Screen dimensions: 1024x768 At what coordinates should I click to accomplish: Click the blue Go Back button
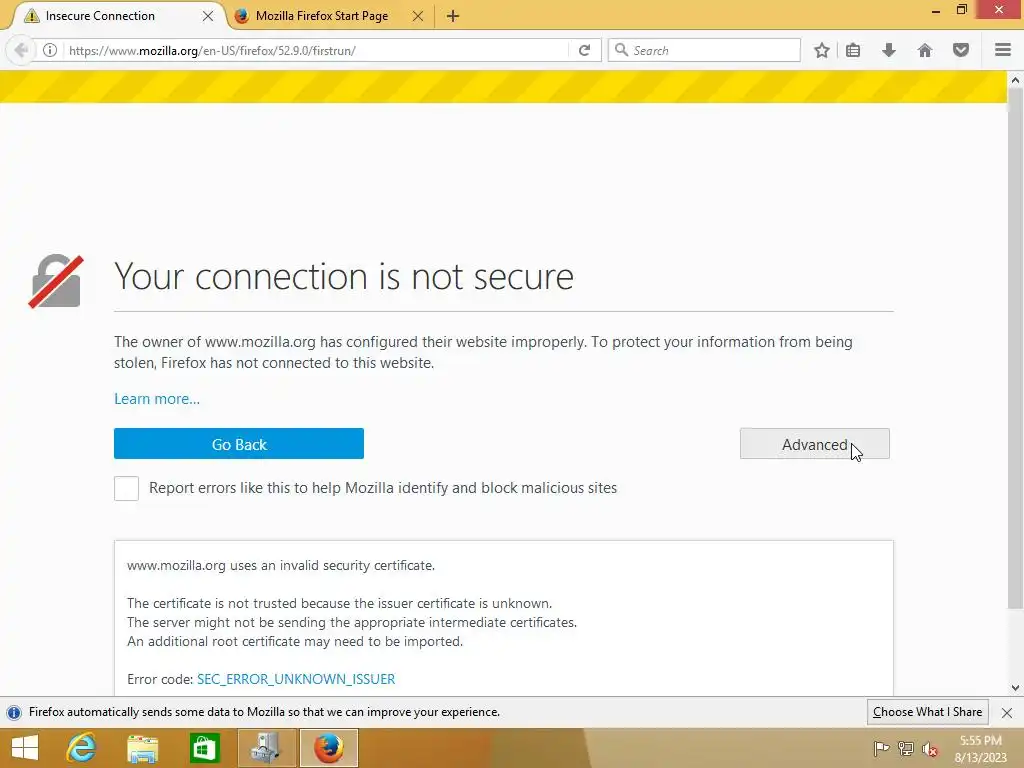[x=238, y=444]
